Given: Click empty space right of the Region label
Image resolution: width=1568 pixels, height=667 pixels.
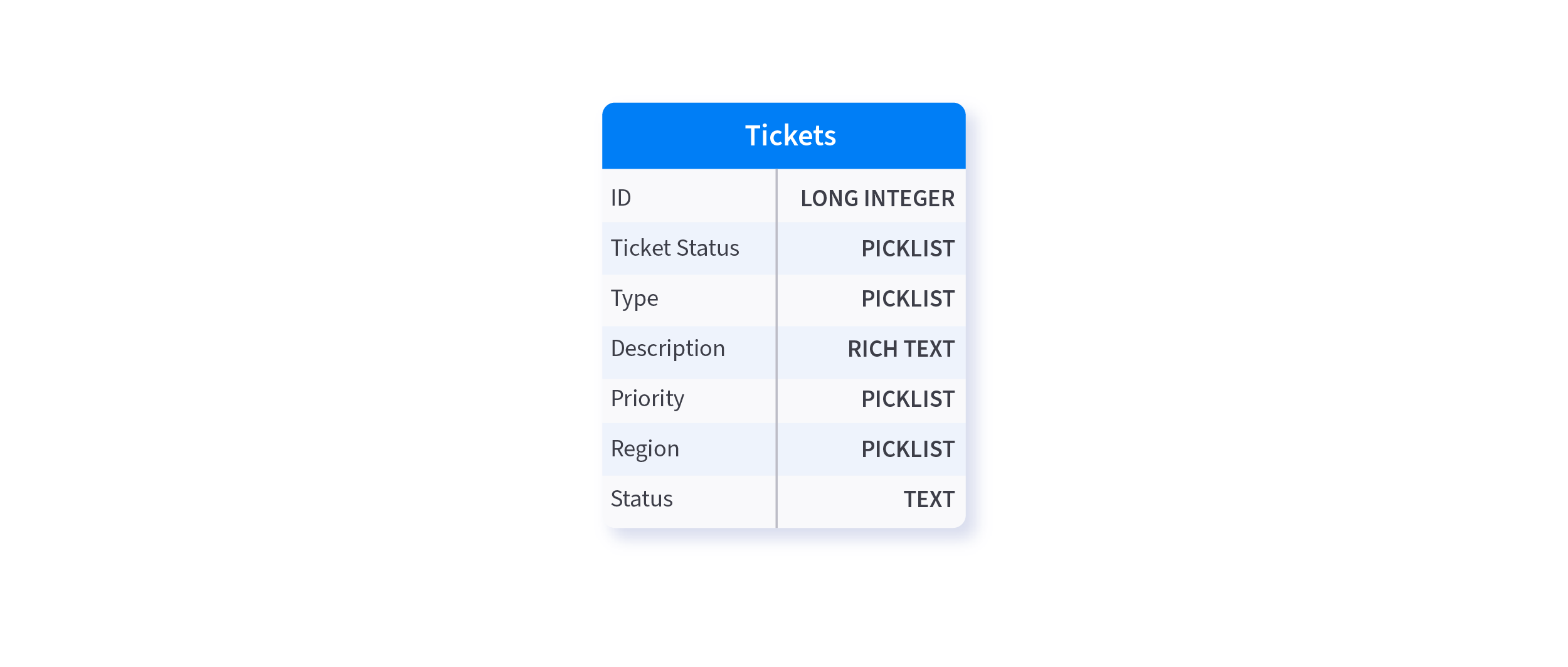Looking at the screenshot, I should [x=728, y=449].
